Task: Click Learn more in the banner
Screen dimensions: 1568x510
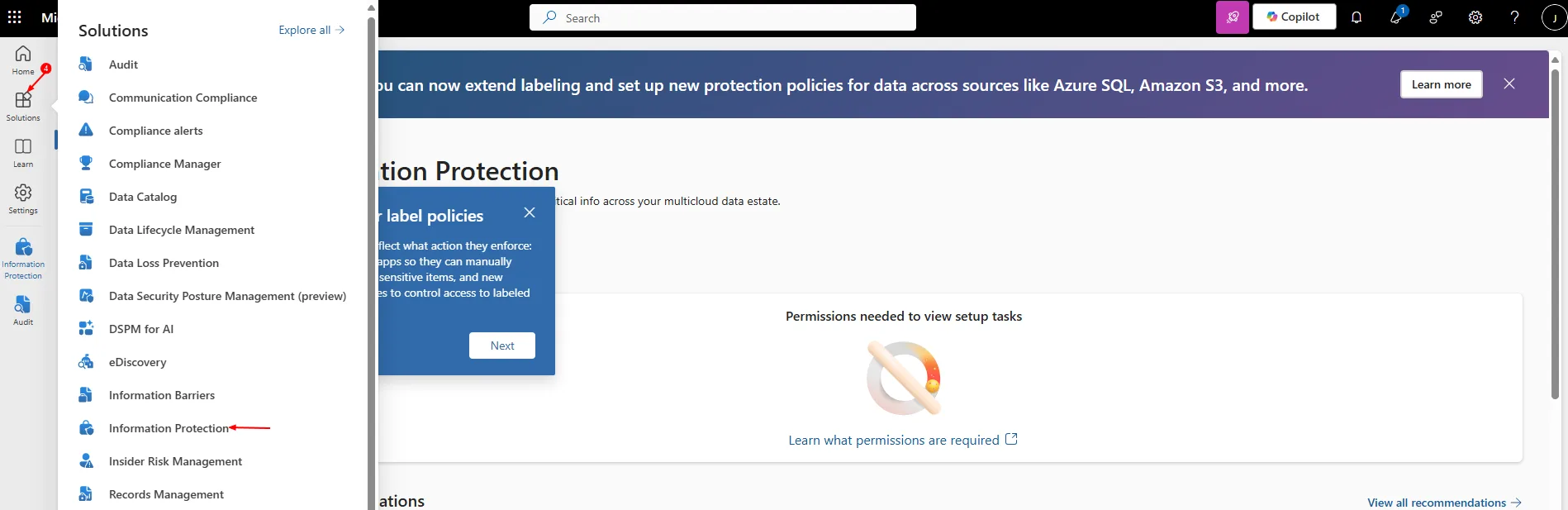Action: coord(1441,84)
